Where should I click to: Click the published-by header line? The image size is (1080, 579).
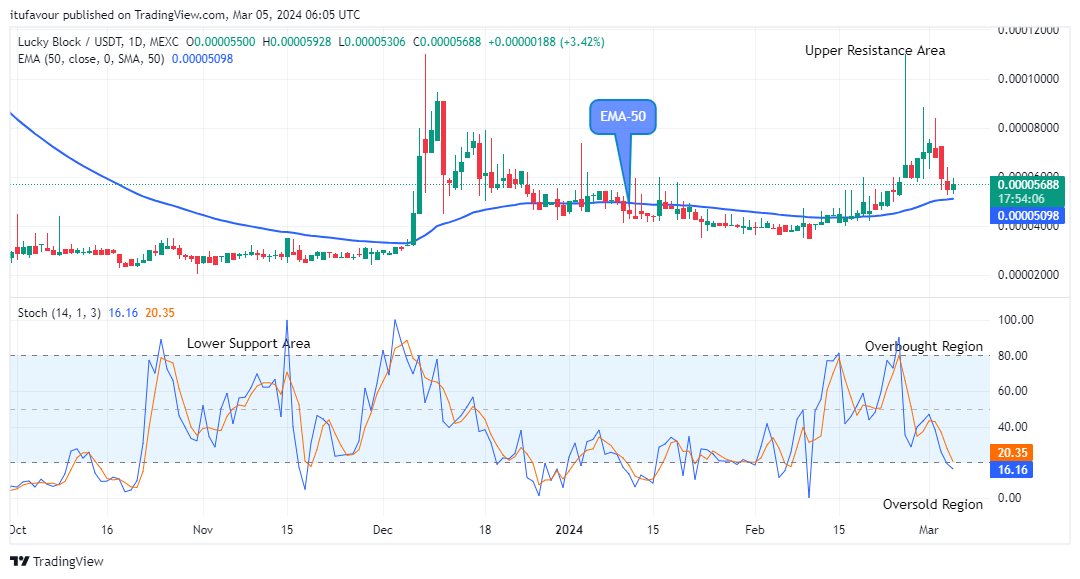tap(185, 14)
